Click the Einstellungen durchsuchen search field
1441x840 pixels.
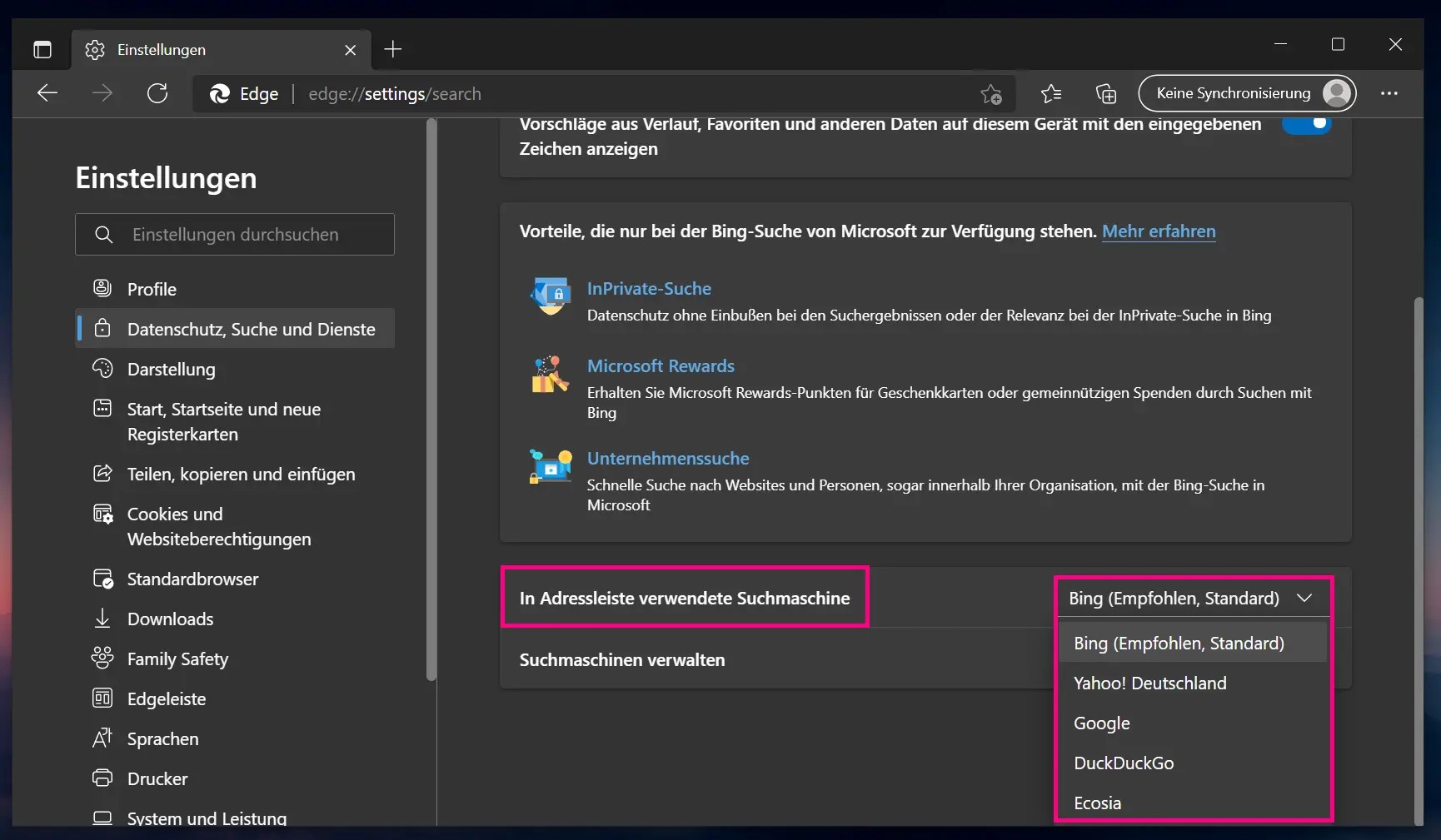250,235
